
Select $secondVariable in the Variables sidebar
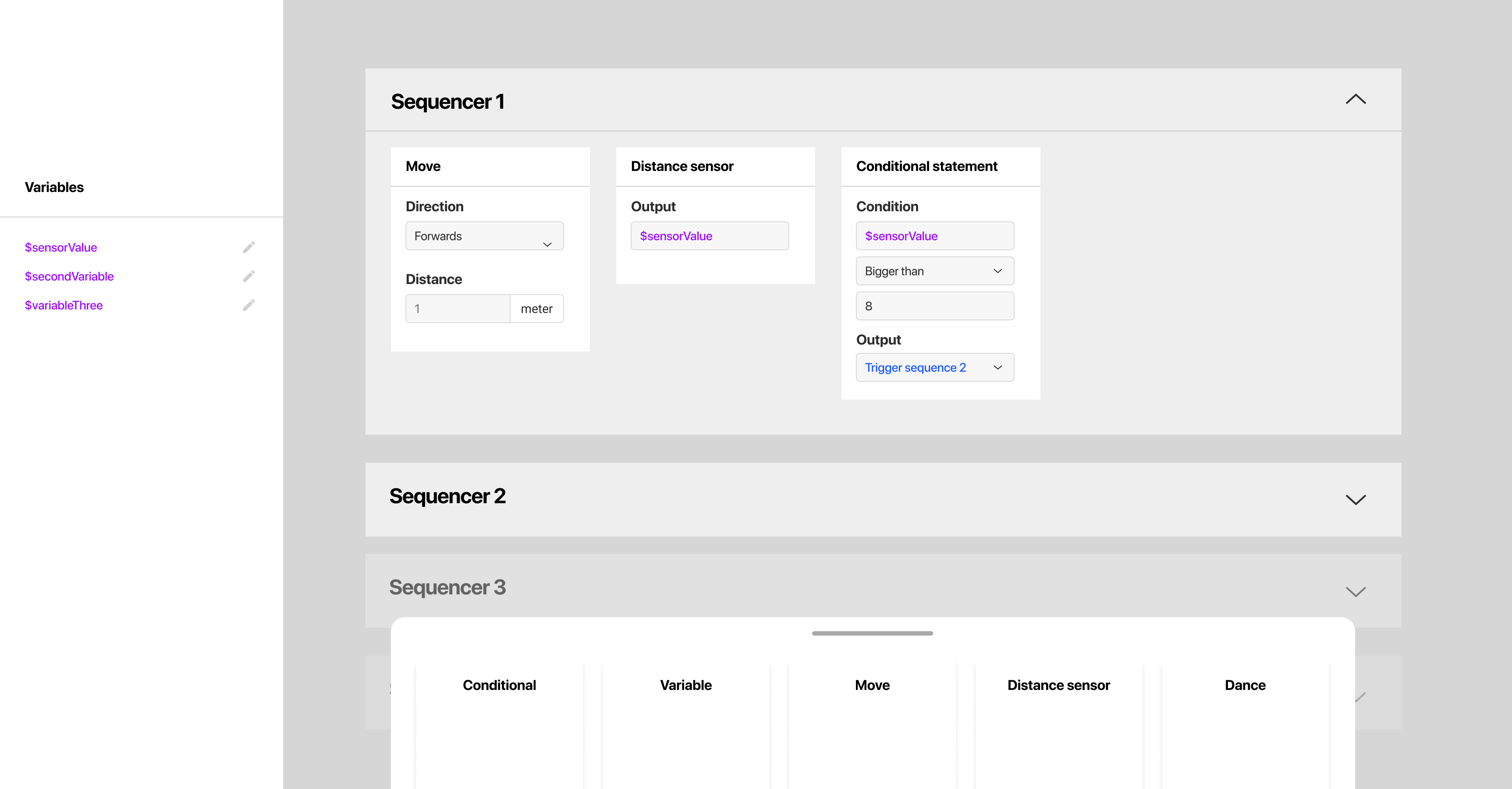[x=69, y=276]
